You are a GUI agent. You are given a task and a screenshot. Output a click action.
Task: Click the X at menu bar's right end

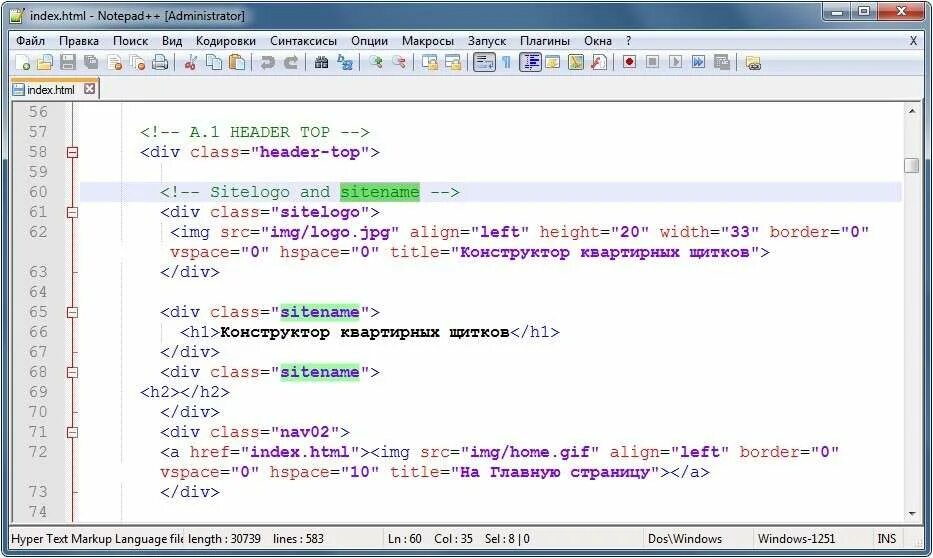[913, 41]
